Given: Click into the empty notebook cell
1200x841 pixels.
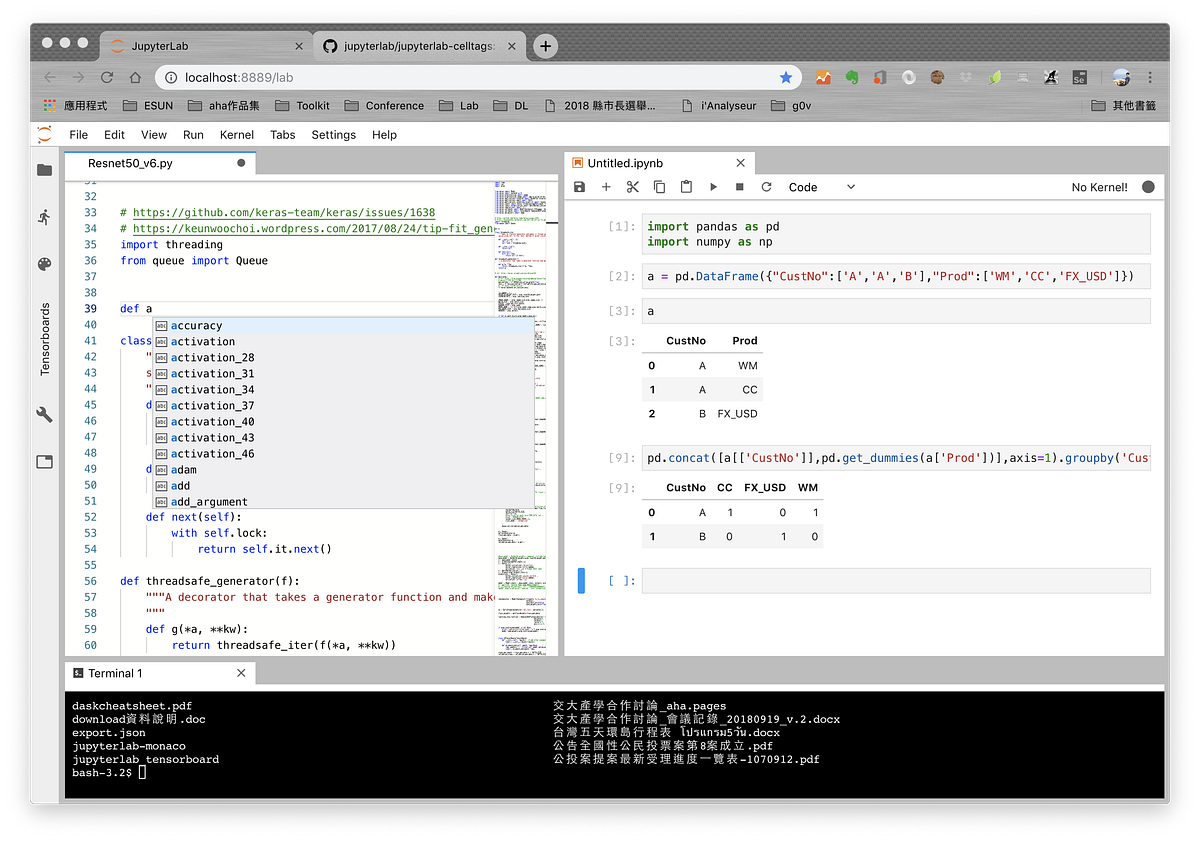Looking at the screenshot, I should (x=895, y=580).
